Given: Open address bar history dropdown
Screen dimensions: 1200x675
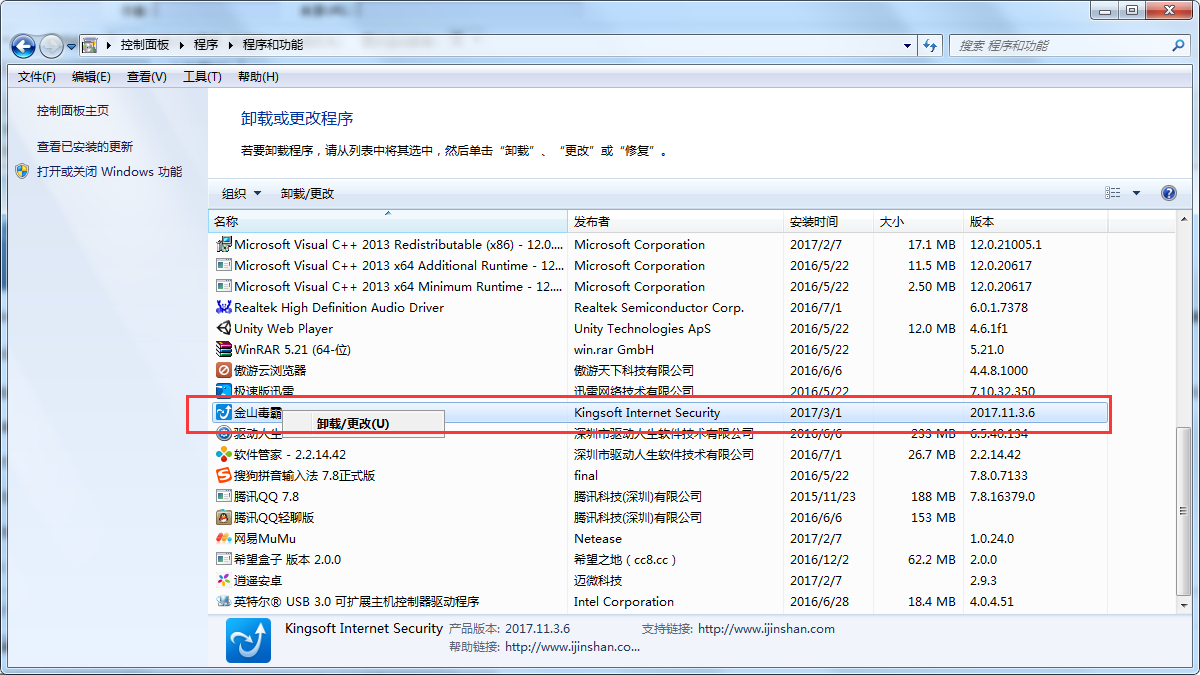Looking at the screenshot, I should [908, 46].
